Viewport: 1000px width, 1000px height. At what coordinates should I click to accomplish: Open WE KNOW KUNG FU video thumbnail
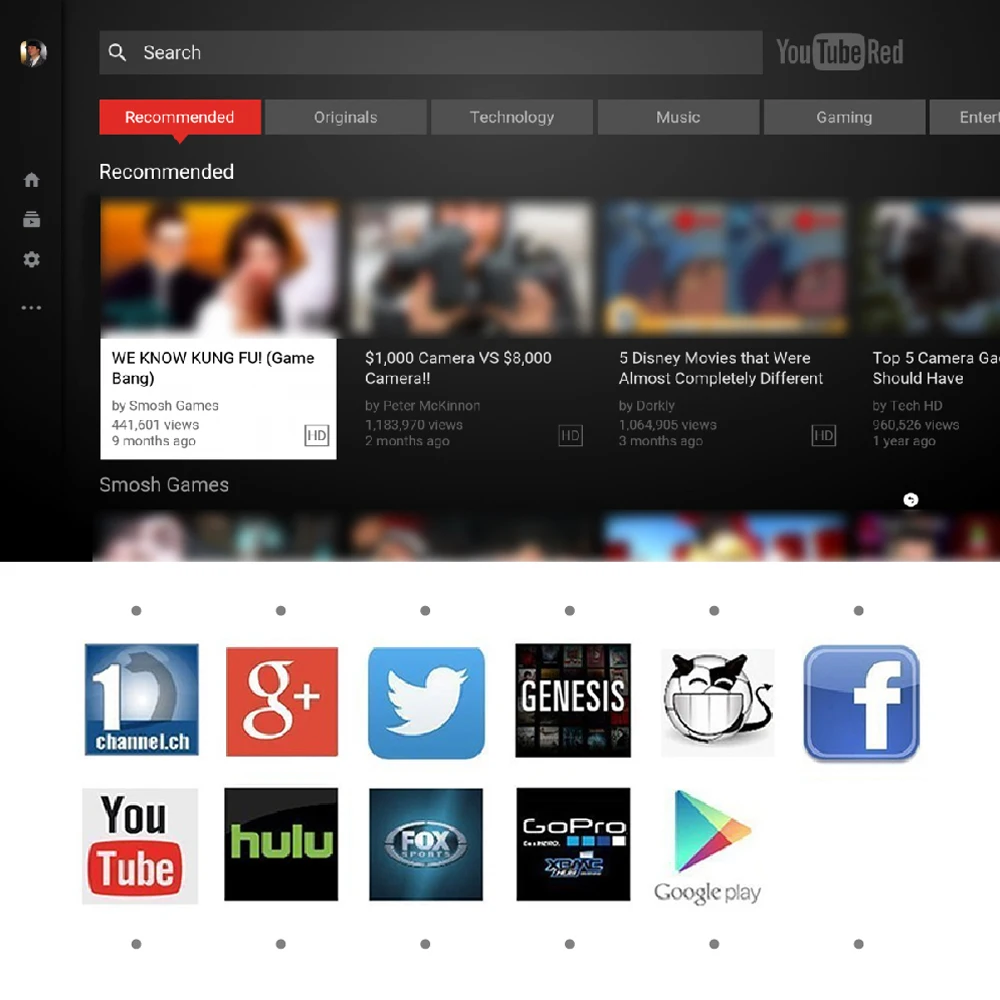pos(219,267)
